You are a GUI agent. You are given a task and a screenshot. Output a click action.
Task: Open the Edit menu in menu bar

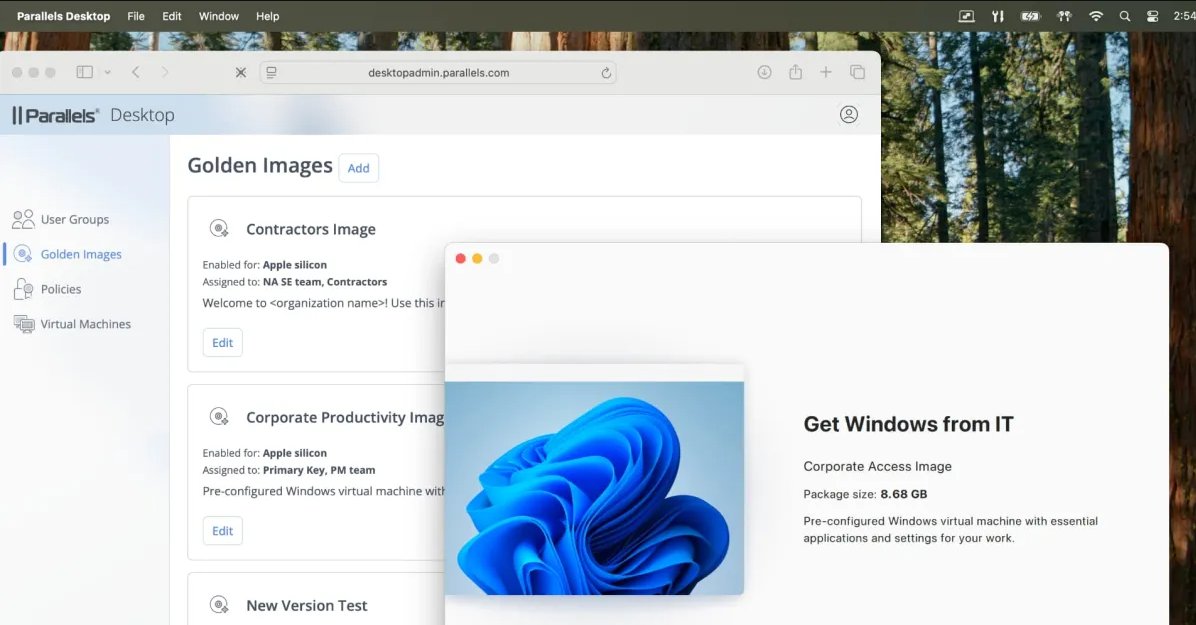[x=172, y=16]
